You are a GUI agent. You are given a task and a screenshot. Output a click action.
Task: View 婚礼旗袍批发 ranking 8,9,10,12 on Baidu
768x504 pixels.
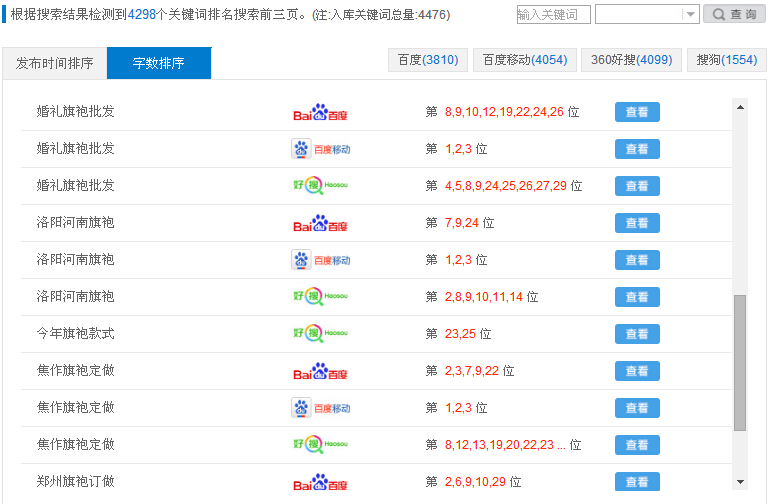(637, 112)
